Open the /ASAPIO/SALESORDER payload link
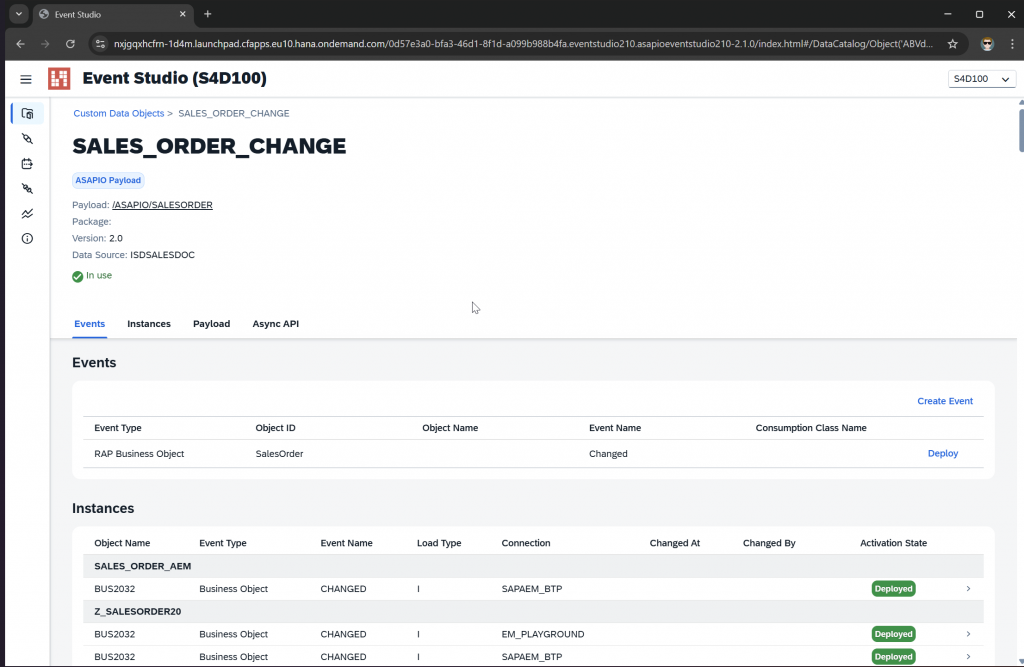 162,205
